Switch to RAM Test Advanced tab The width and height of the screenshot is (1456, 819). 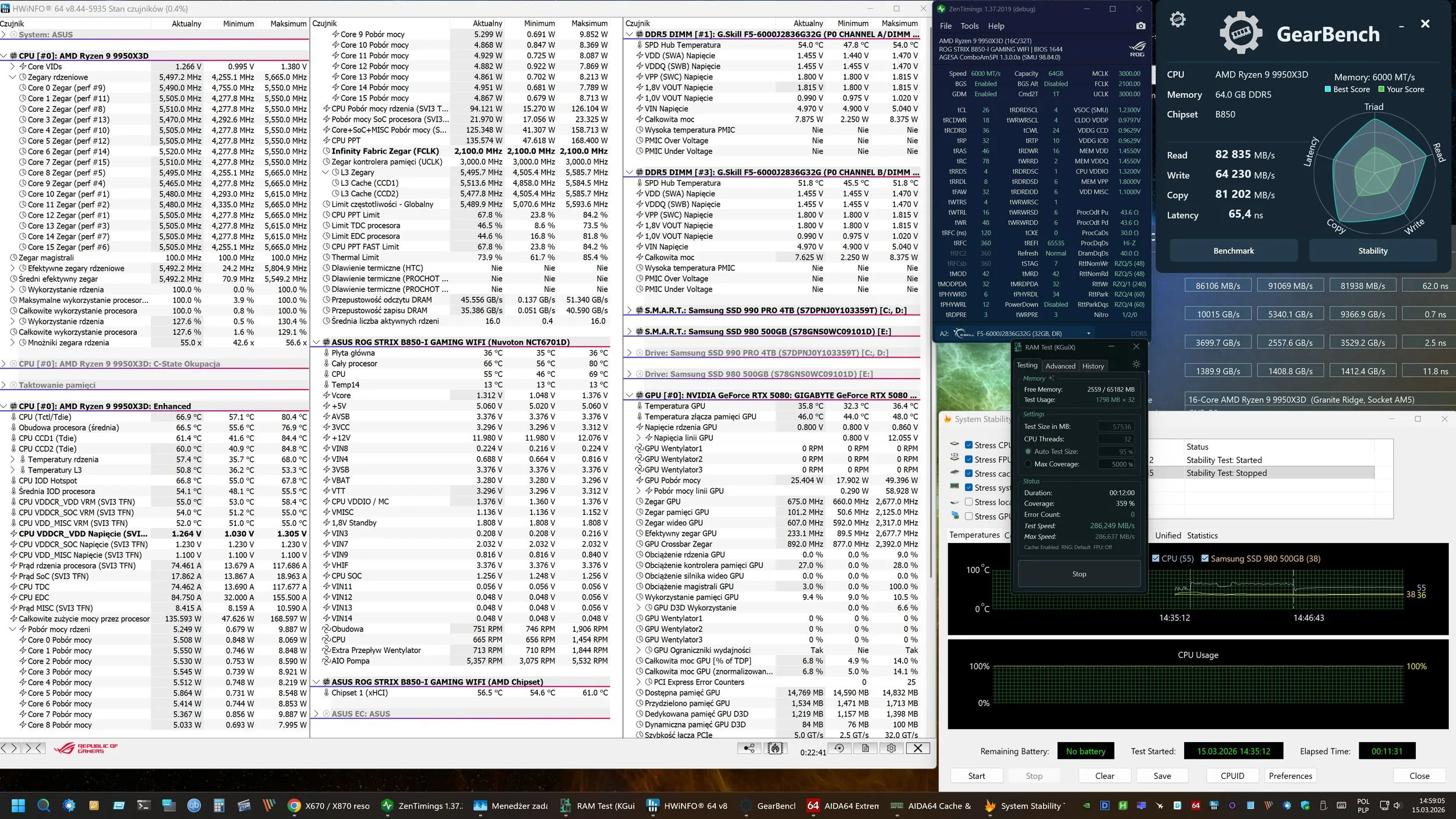(1060, 366)
